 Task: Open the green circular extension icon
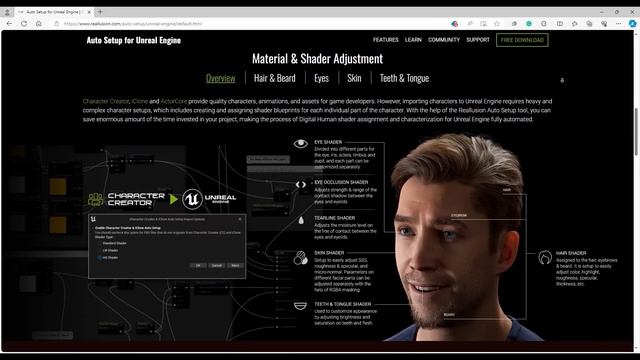tap(529, 24)
